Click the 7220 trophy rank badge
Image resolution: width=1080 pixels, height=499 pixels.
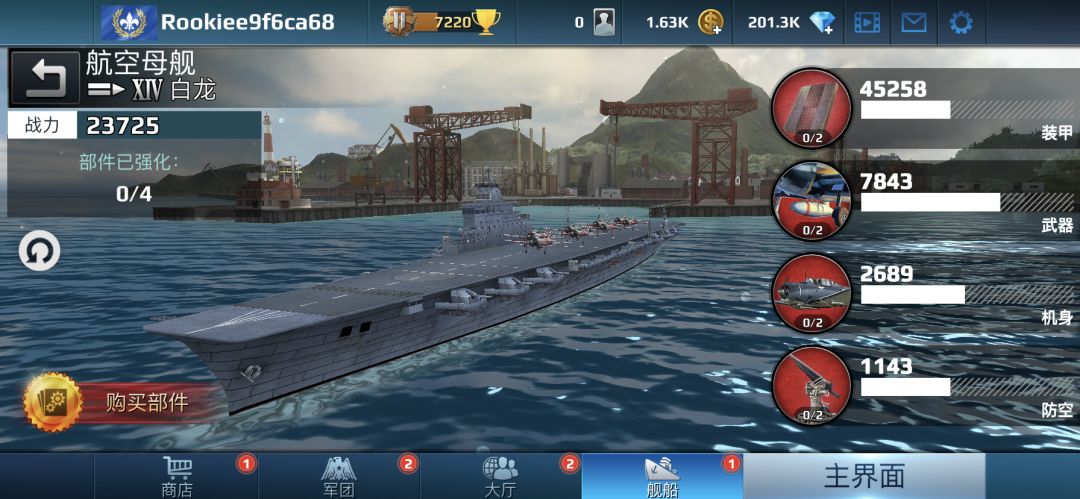click(441, 22)
